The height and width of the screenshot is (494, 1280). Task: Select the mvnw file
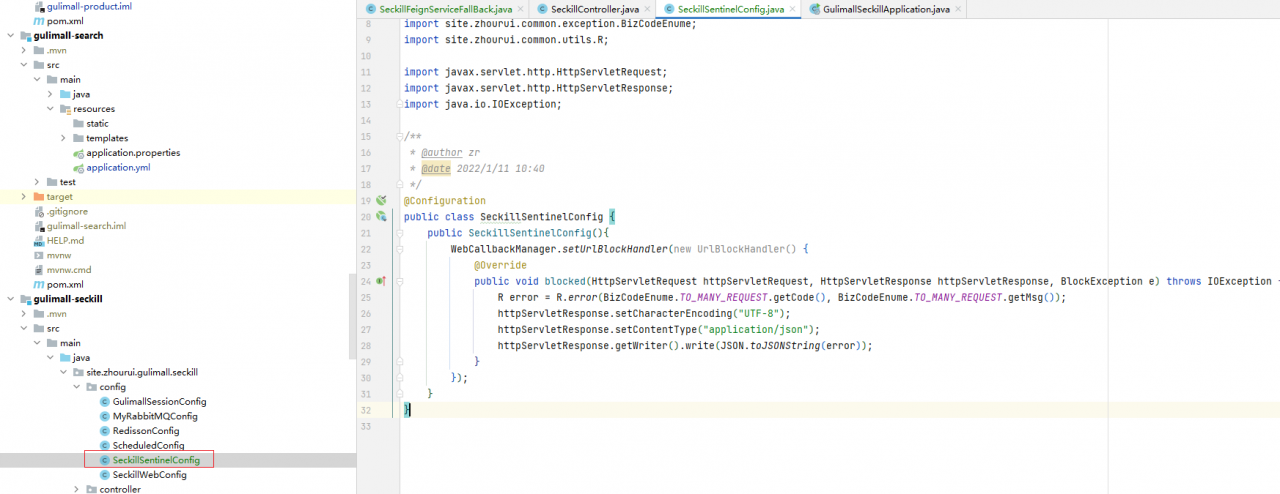pos(58,255)
